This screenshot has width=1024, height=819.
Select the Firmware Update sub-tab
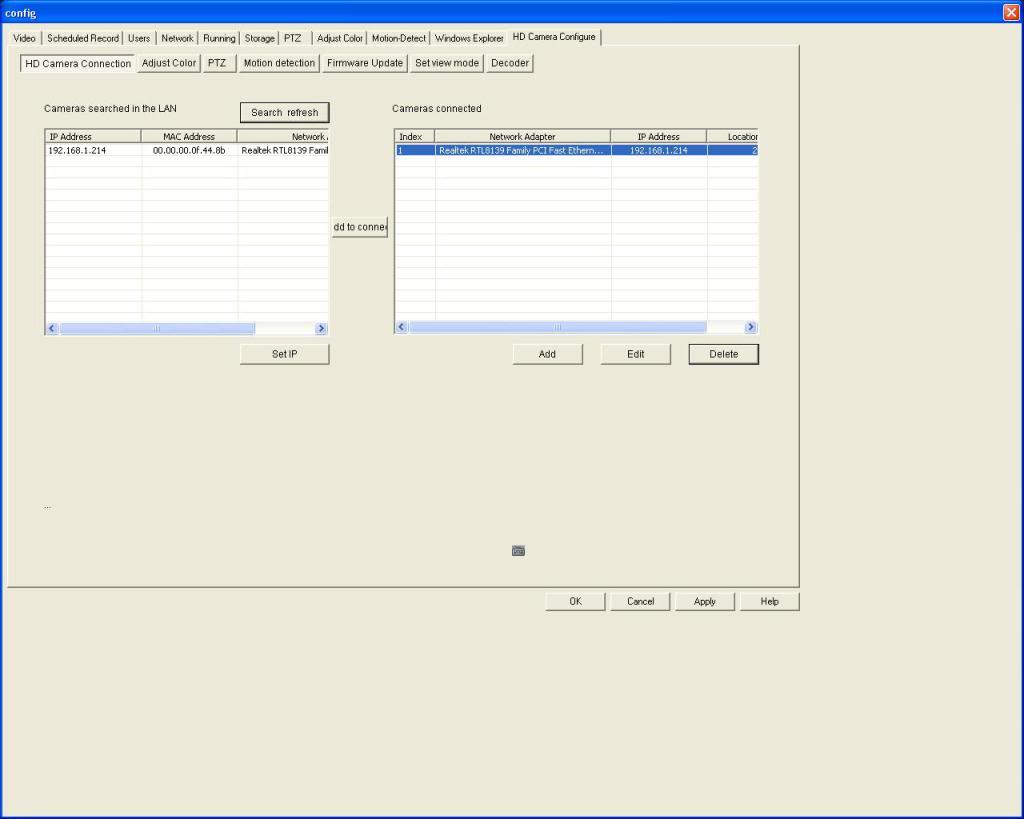click(365, 63)
